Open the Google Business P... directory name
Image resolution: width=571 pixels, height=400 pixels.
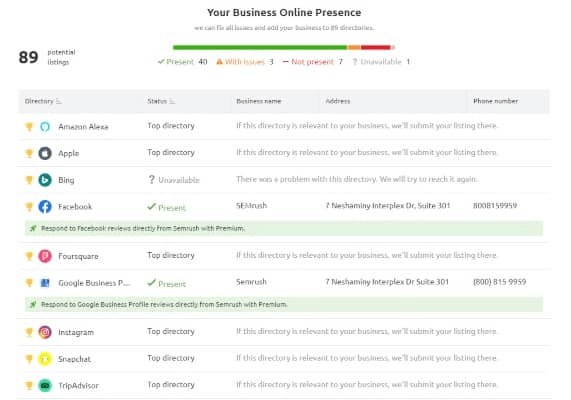[x=94, y=283]
